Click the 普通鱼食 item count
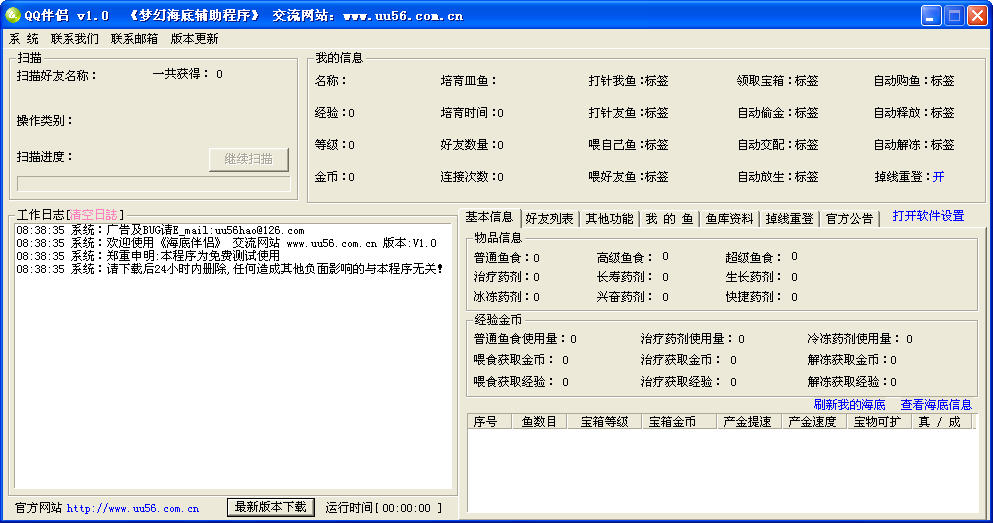This screenshot has height=523, width=993. pyautogui.click(x=536, y=258)
